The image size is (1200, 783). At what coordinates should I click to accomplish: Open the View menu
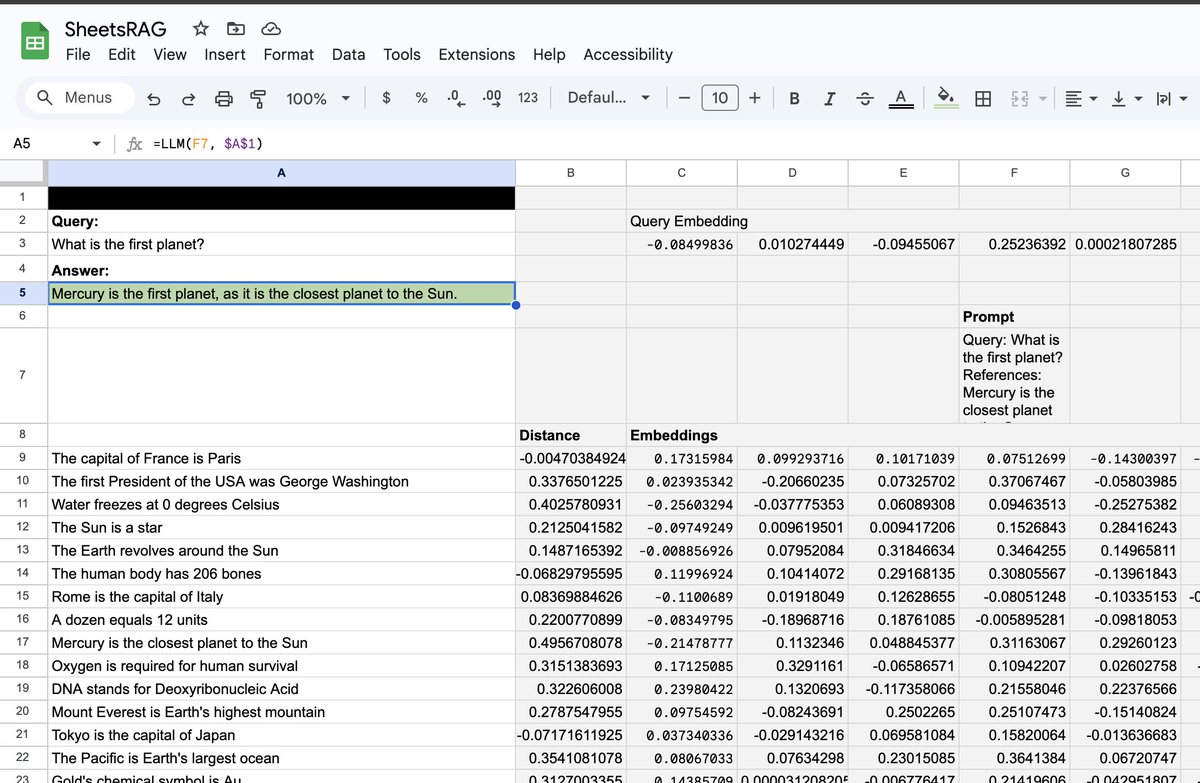tap(170, 55)
